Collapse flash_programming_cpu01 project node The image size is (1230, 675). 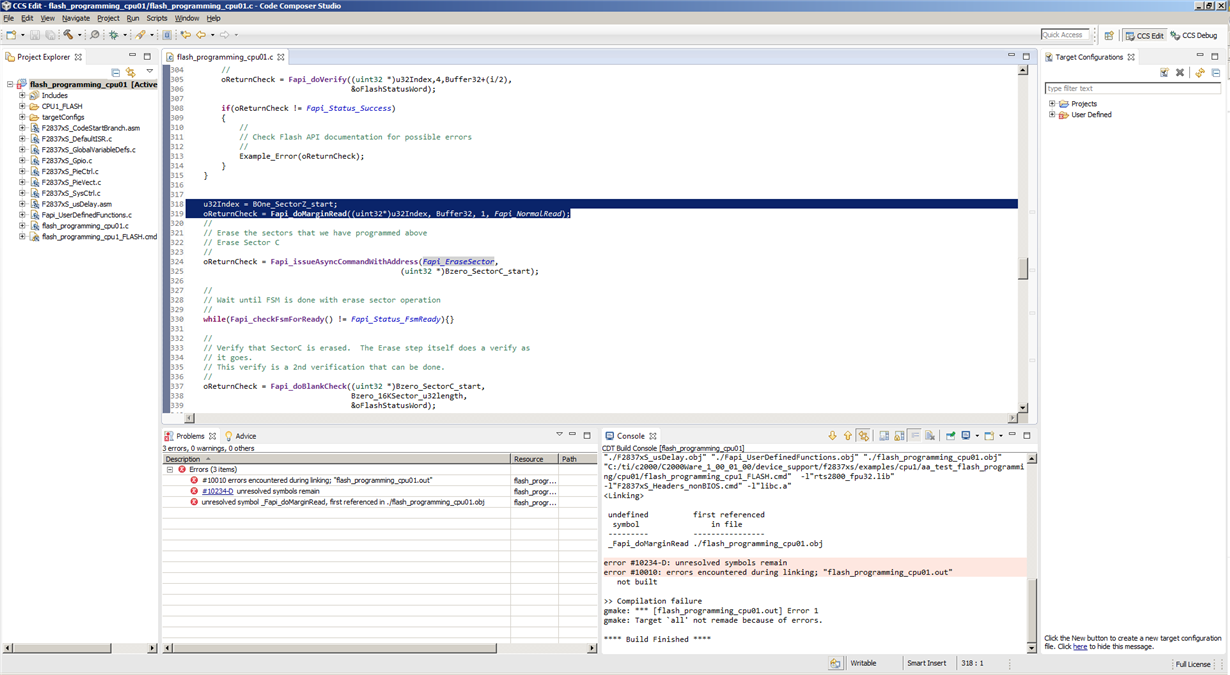[10, 84]
